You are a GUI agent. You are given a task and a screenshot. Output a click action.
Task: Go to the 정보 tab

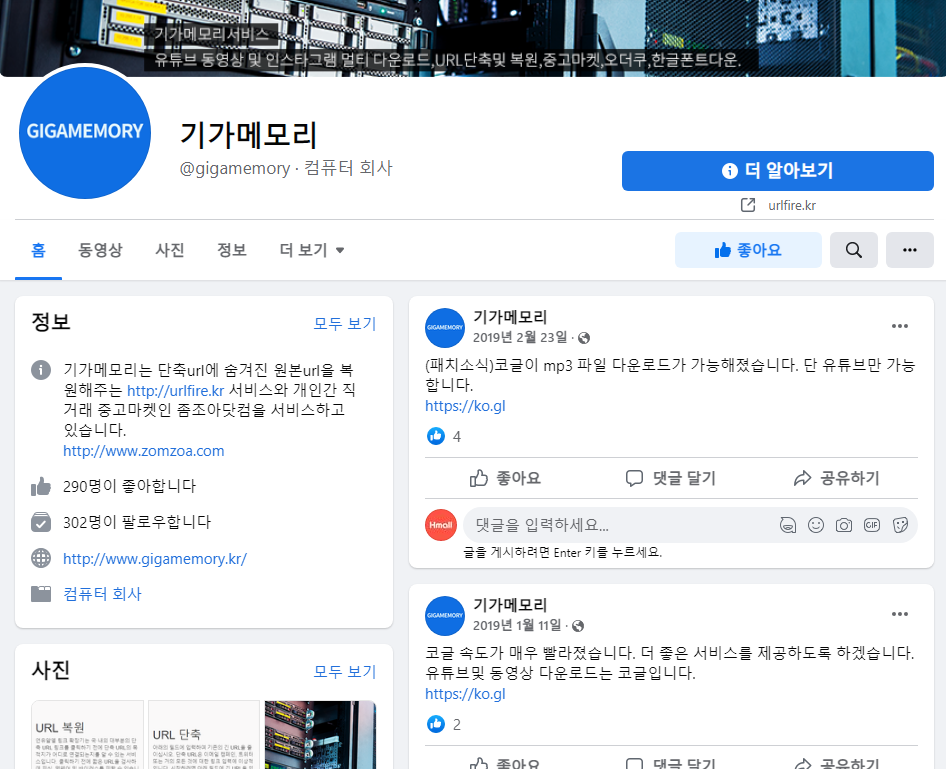pos(232,250)
